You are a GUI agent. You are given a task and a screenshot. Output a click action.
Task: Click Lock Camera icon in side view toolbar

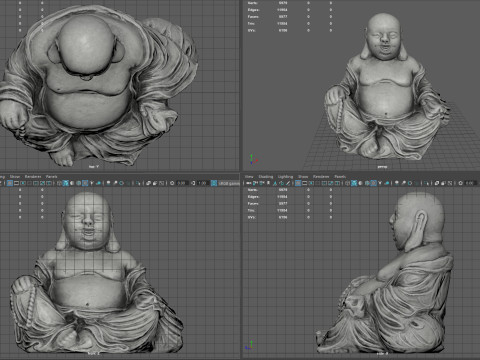click(x=255, y=183)
